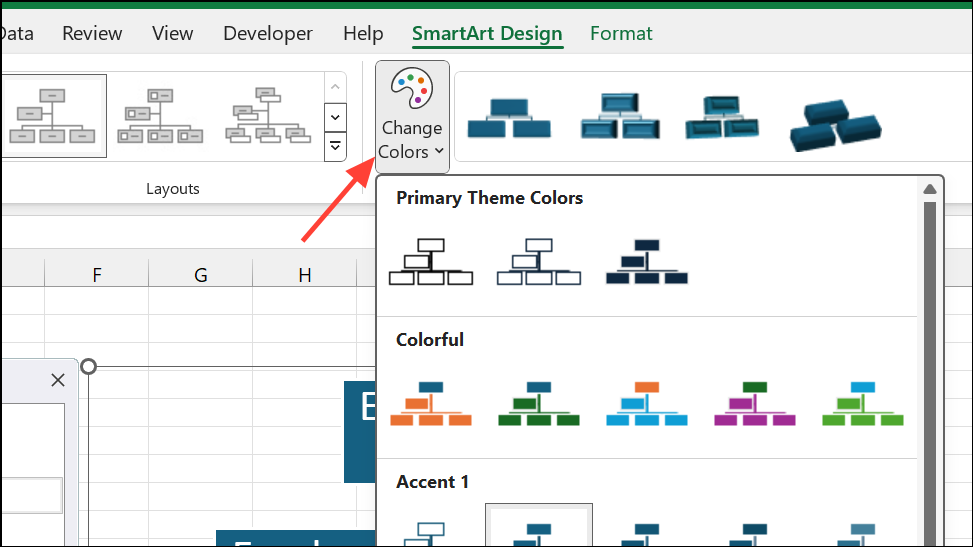973x547 pixels.
Task: Choose the green Colorful color scheme
Action: click(x=539, y=404)
